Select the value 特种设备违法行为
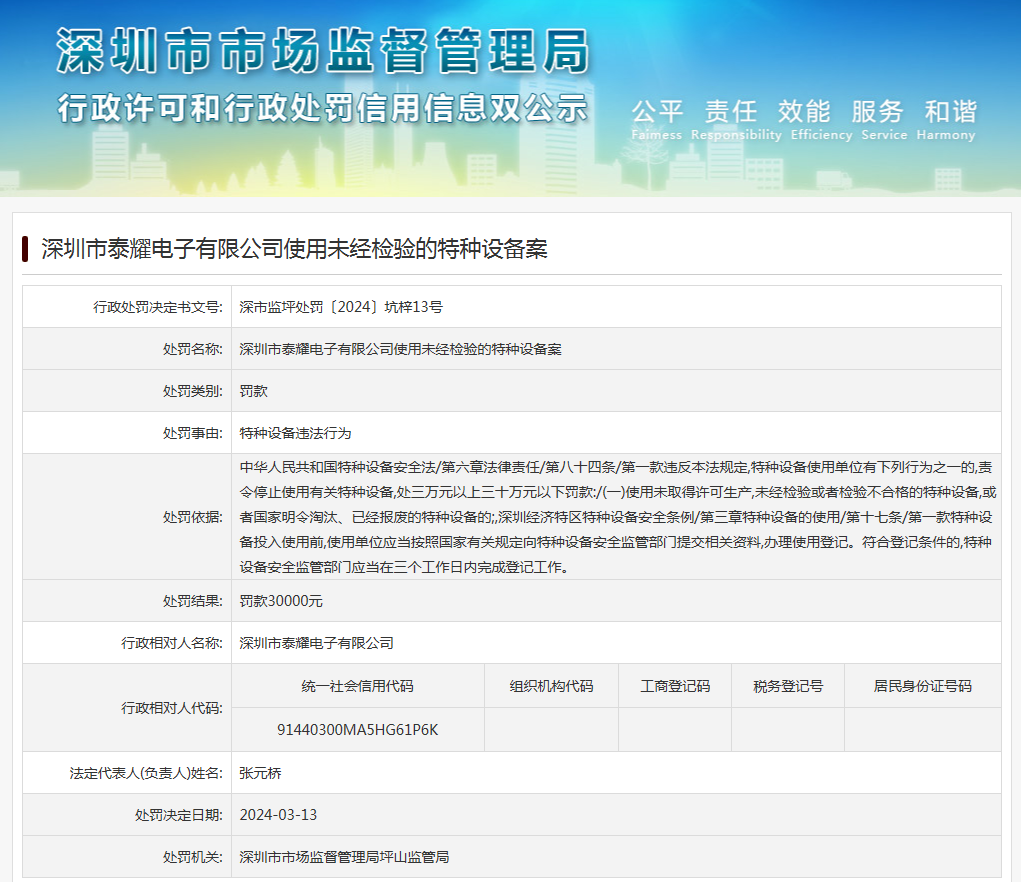The height and width of the screenshot is (882, 1021). (x=295, y=434)
